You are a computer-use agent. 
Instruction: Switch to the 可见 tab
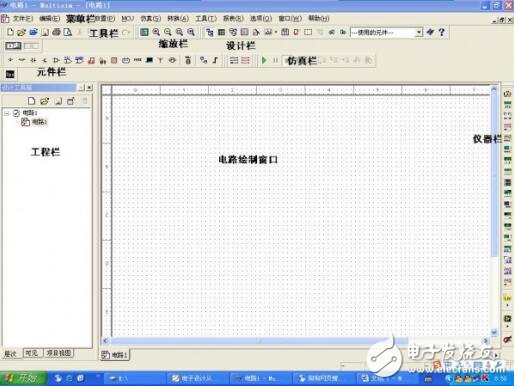(x=32, y=353)
